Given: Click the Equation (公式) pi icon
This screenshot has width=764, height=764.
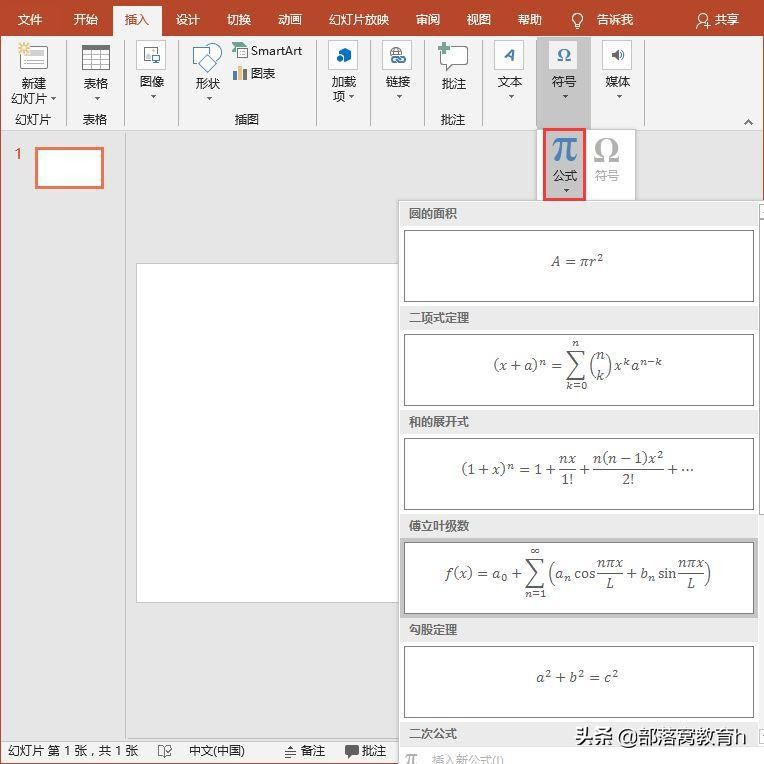Looking at the screenshot, I should point(565,149).
